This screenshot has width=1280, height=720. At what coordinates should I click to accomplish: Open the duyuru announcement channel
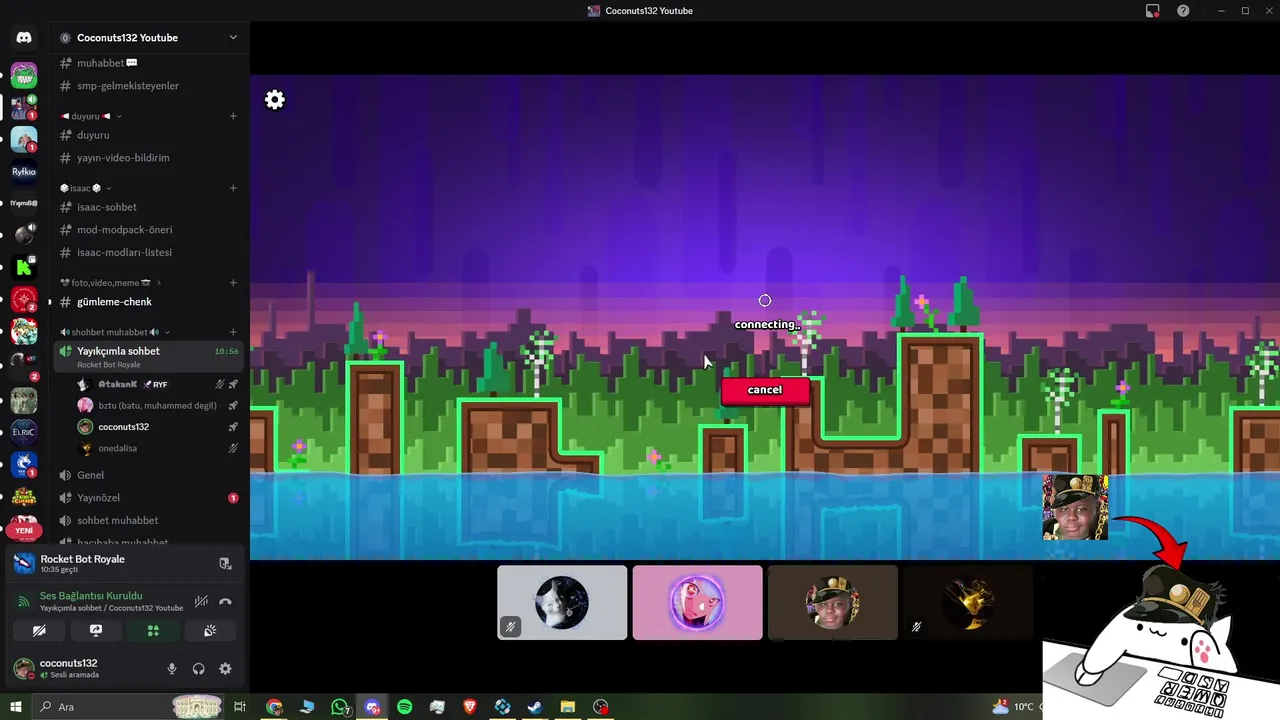coord(149,135)
